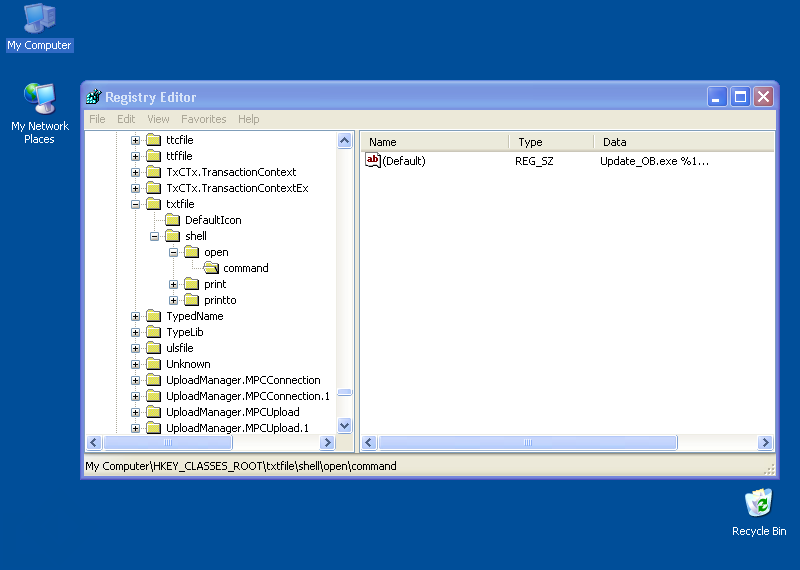Click the values pane scroll right arrow
Screen dimensions: 800x570
pyautogui.click(x=765, y=442)
